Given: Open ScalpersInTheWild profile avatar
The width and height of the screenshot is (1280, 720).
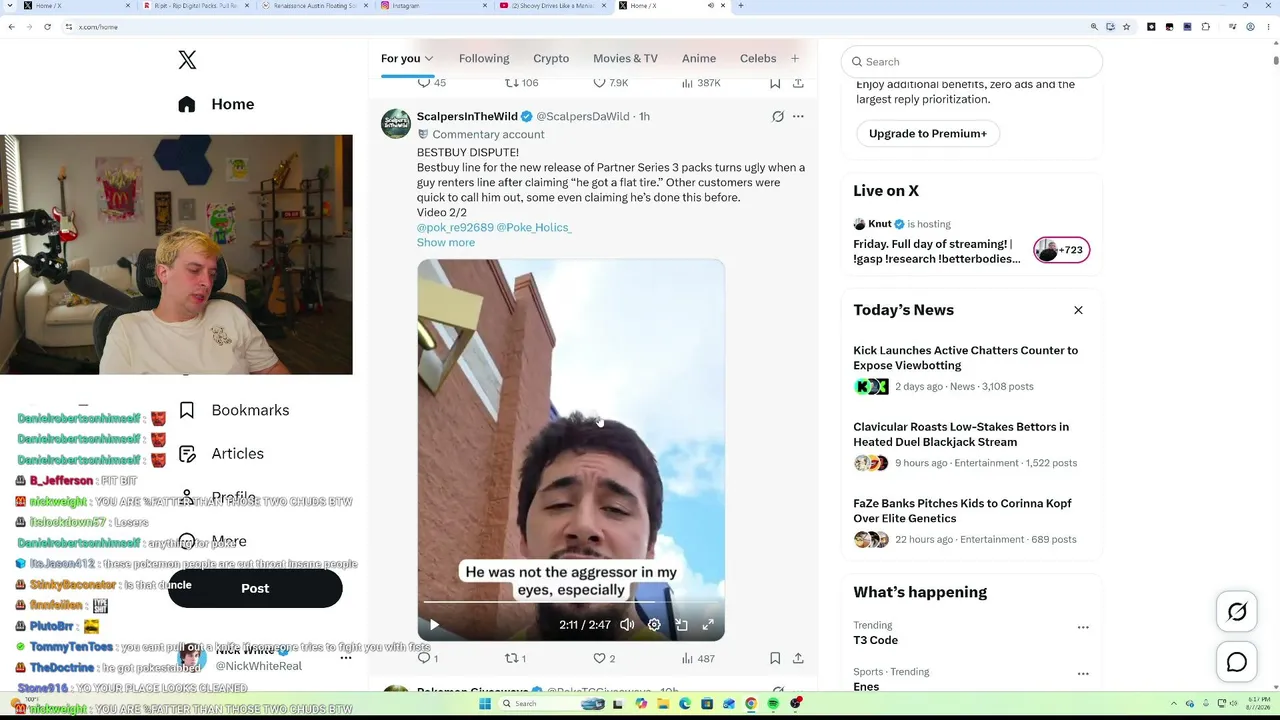Looking at the screenshot, I should (x=396, y=124).
